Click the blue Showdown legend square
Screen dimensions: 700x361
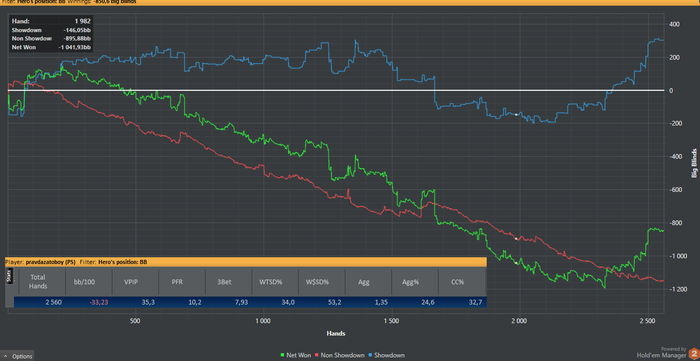(371, 355)
